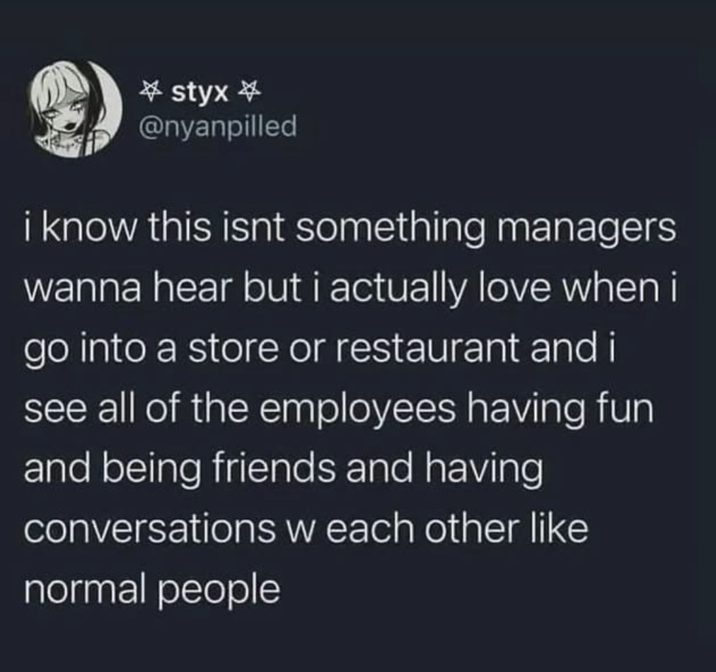This screenshot has height=672, width=716.
Task: Visit the @nyanpilled handle link
Action: 218,126
